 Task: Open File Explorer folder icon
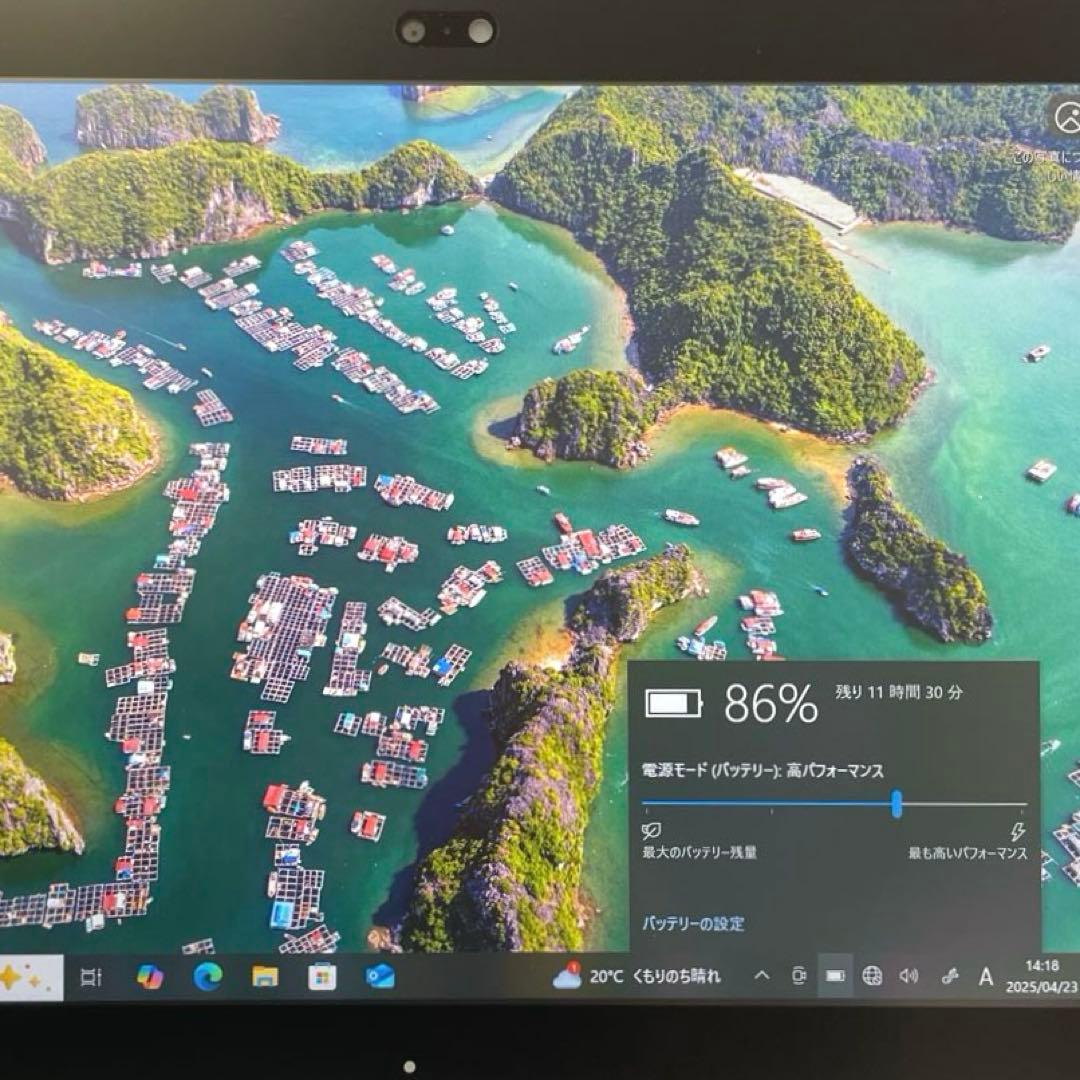[x=265, y=977]
